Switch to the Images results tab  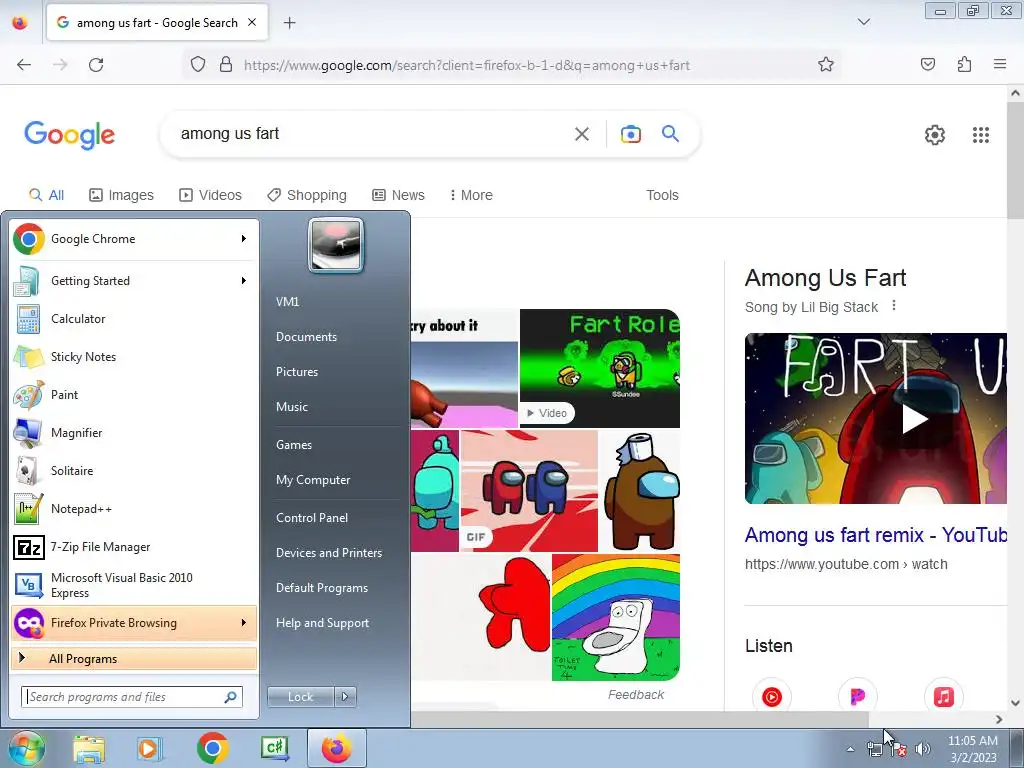121,195
